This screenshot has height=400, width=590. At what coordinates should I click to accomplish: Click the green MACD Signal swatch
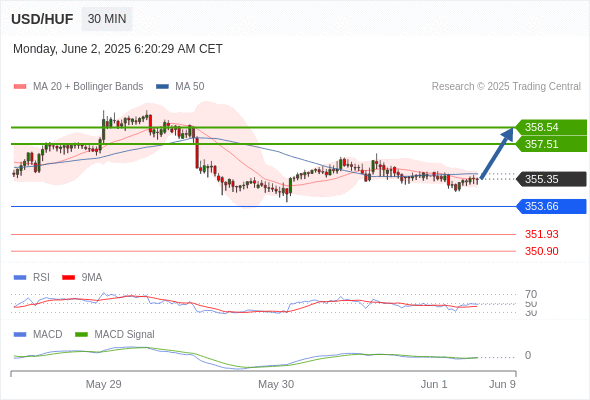(x=81, y=334)
